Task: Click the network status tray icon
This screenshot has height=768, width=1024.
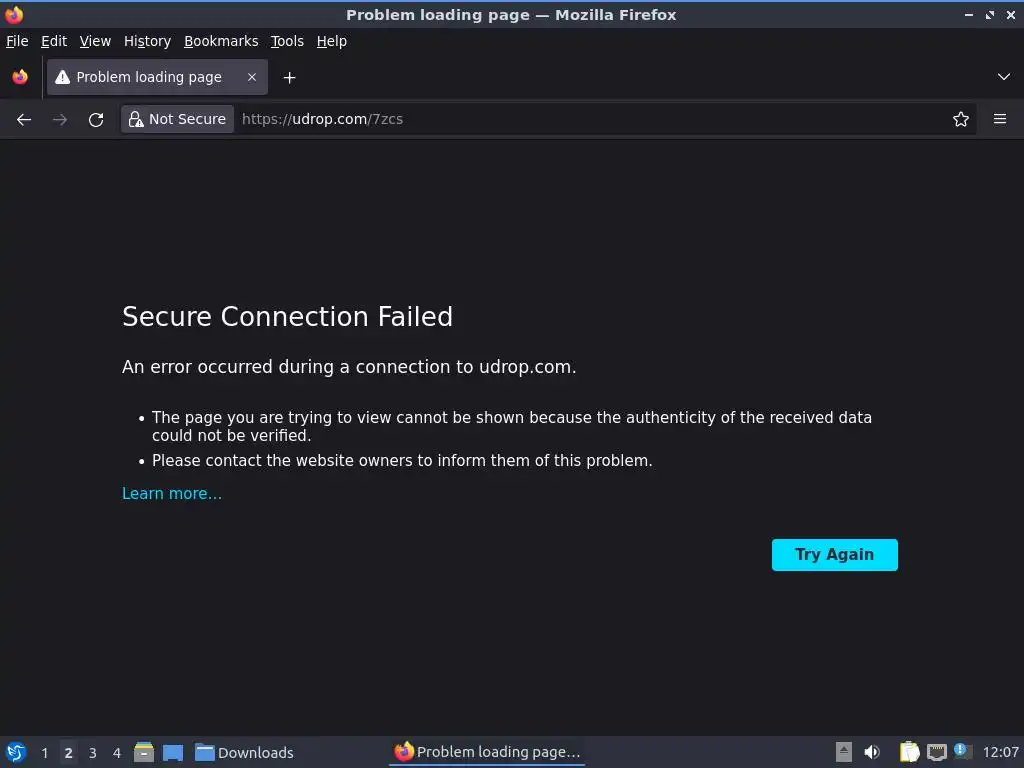Action: click(x=937, y=752)
